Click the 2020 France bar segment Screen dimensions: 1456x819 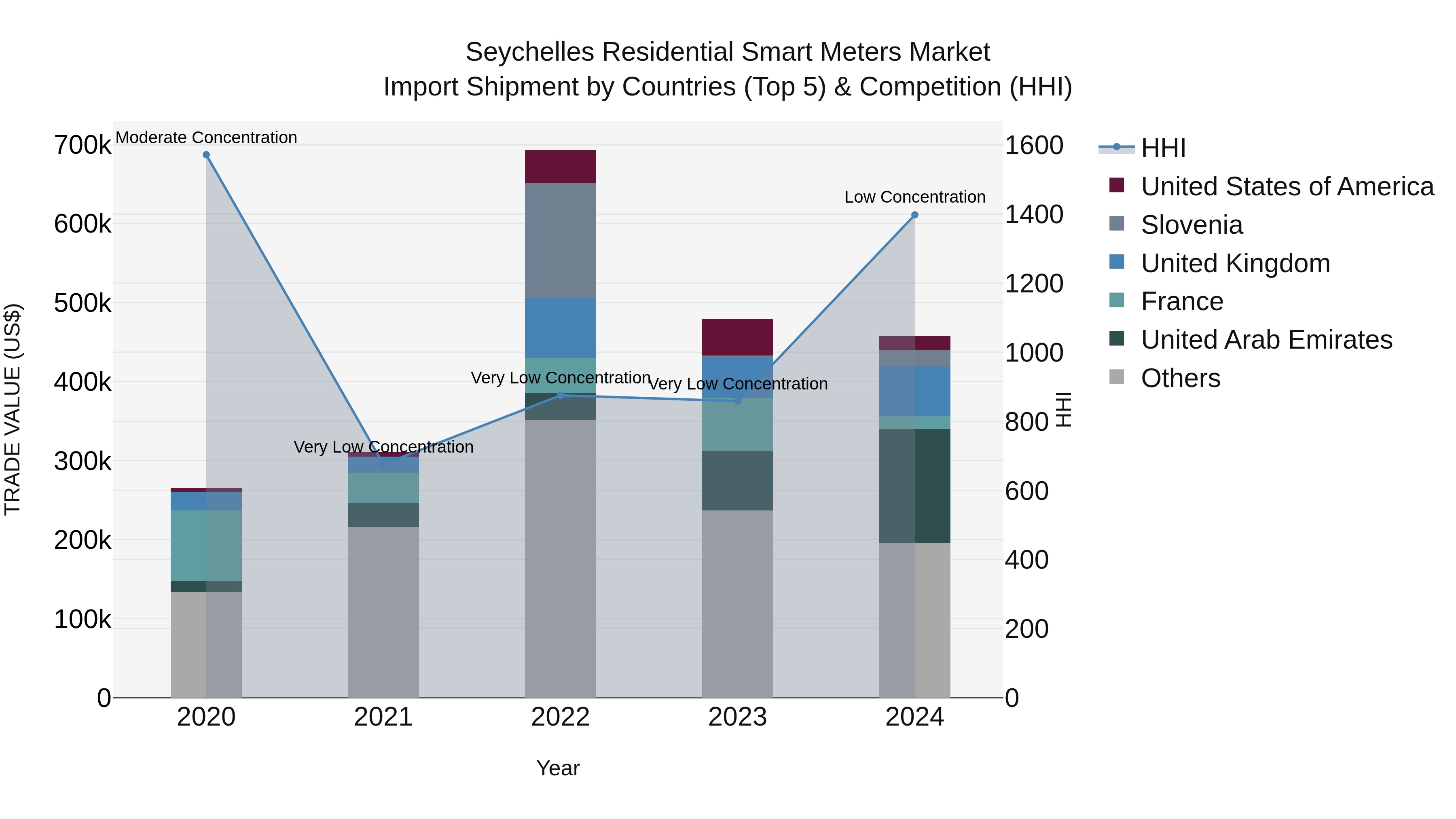coord(206,546)
